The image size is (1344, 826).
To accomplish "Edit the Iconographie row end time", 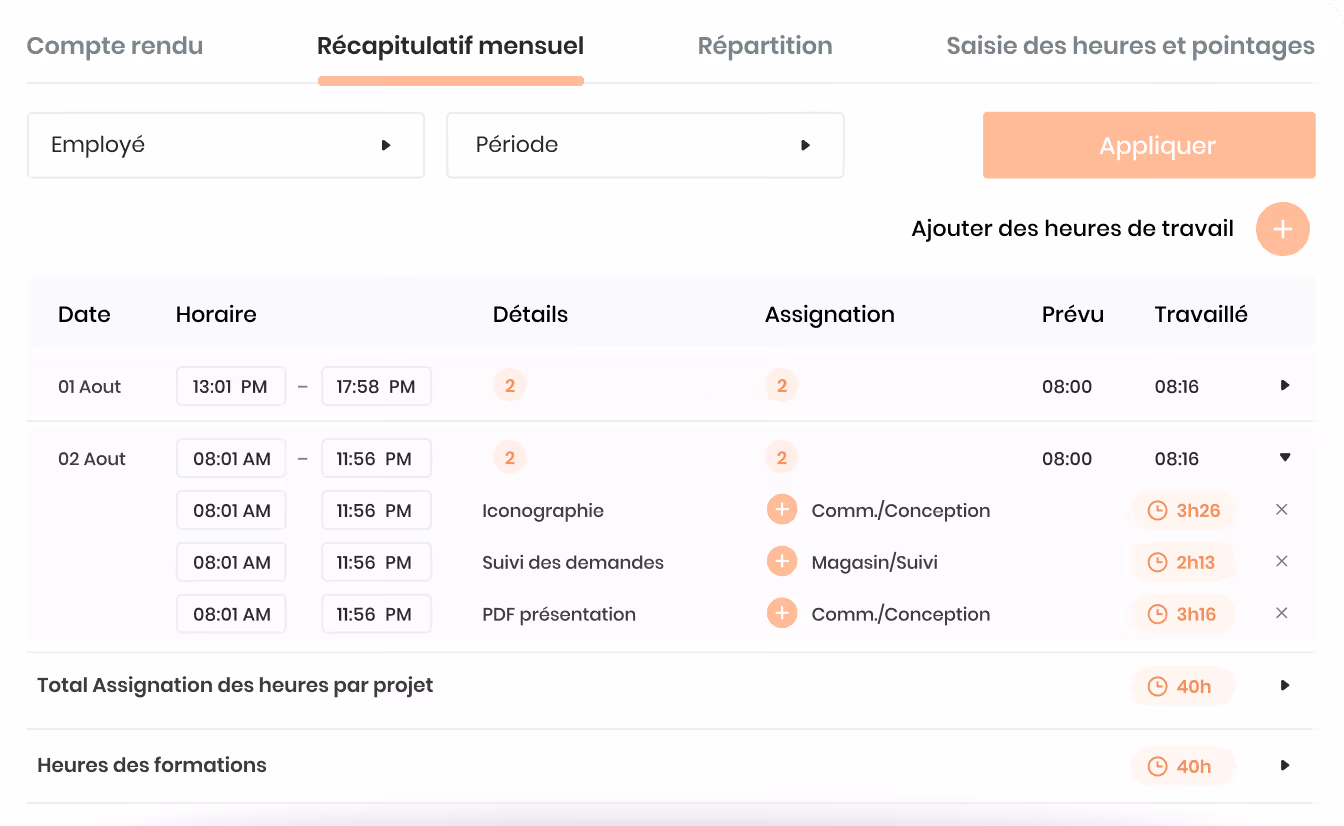I will 376,511.
